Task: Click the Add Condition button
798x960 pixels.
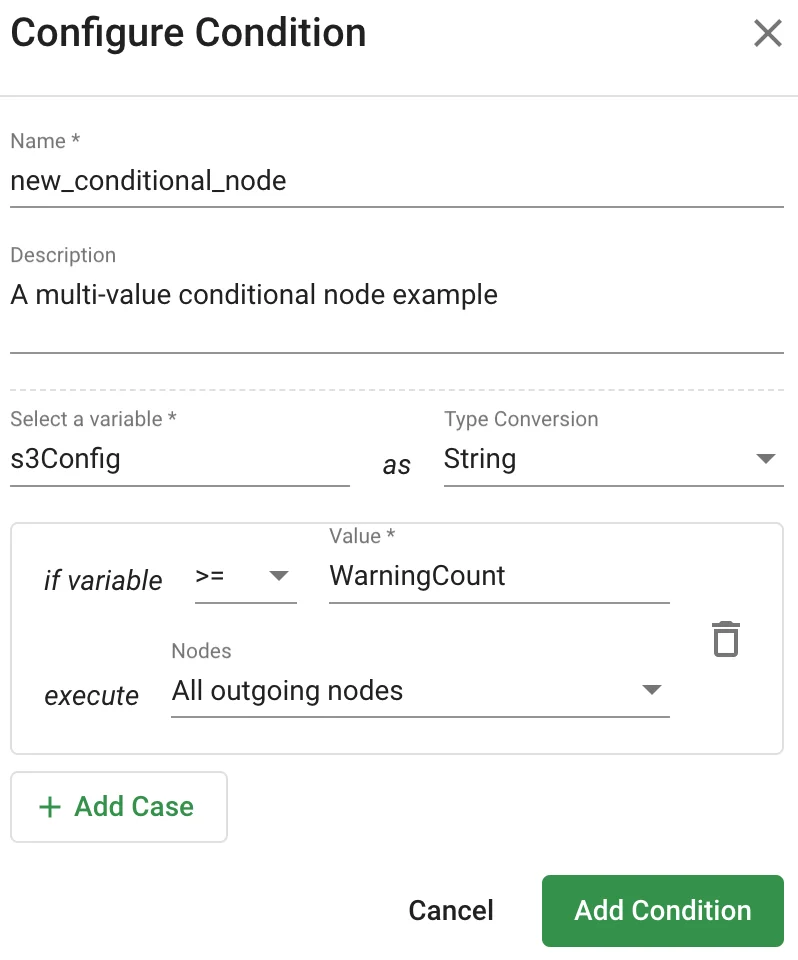Action: 662,910
